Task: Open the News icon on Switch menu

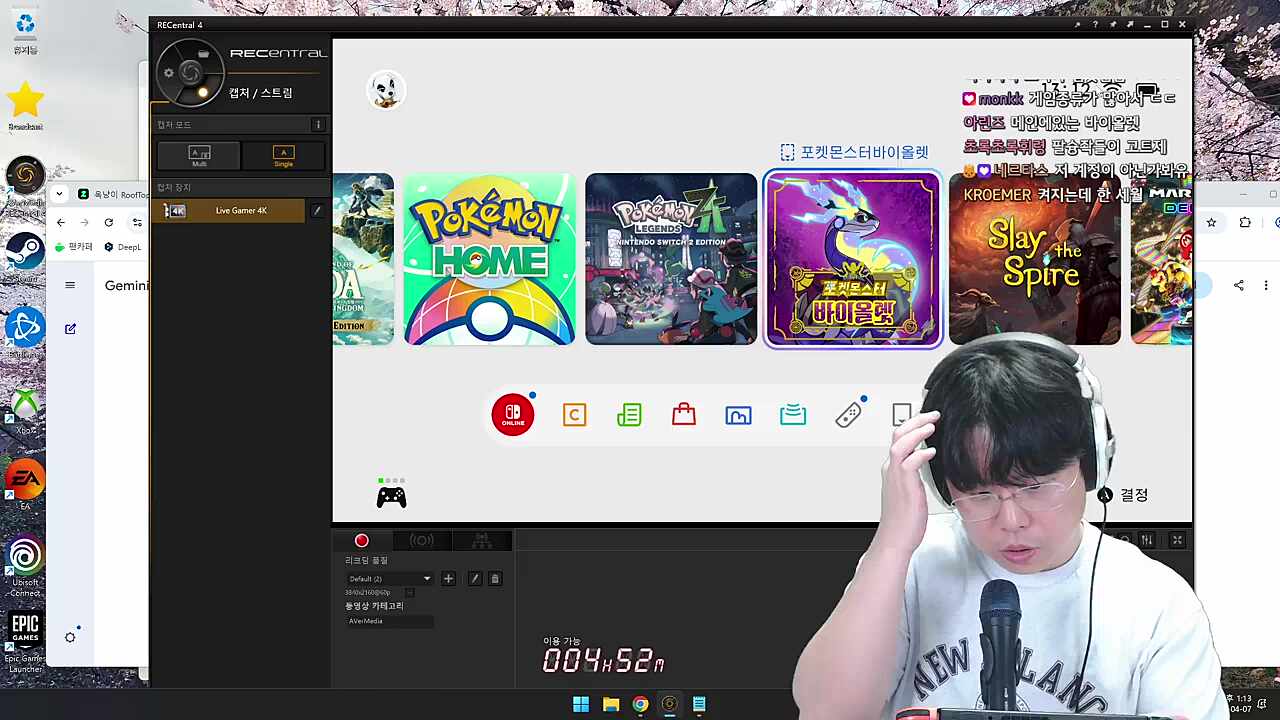Action: (629, 414)
